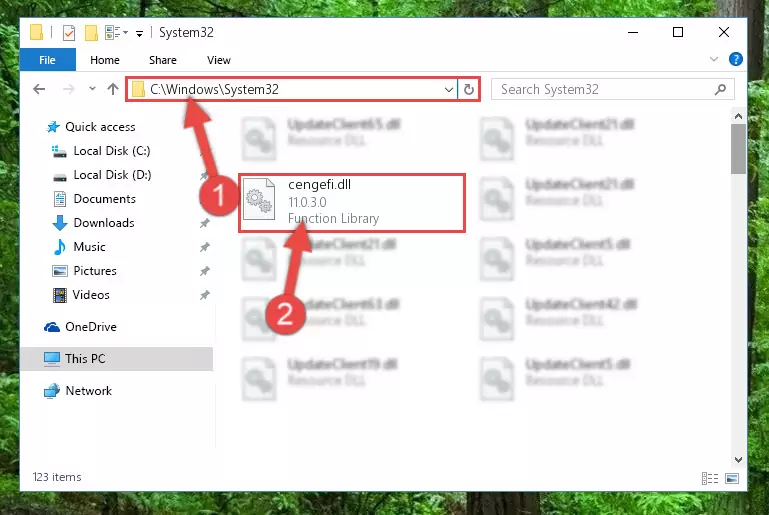
Task: Click the Music note icon
Action: [60, 247]
